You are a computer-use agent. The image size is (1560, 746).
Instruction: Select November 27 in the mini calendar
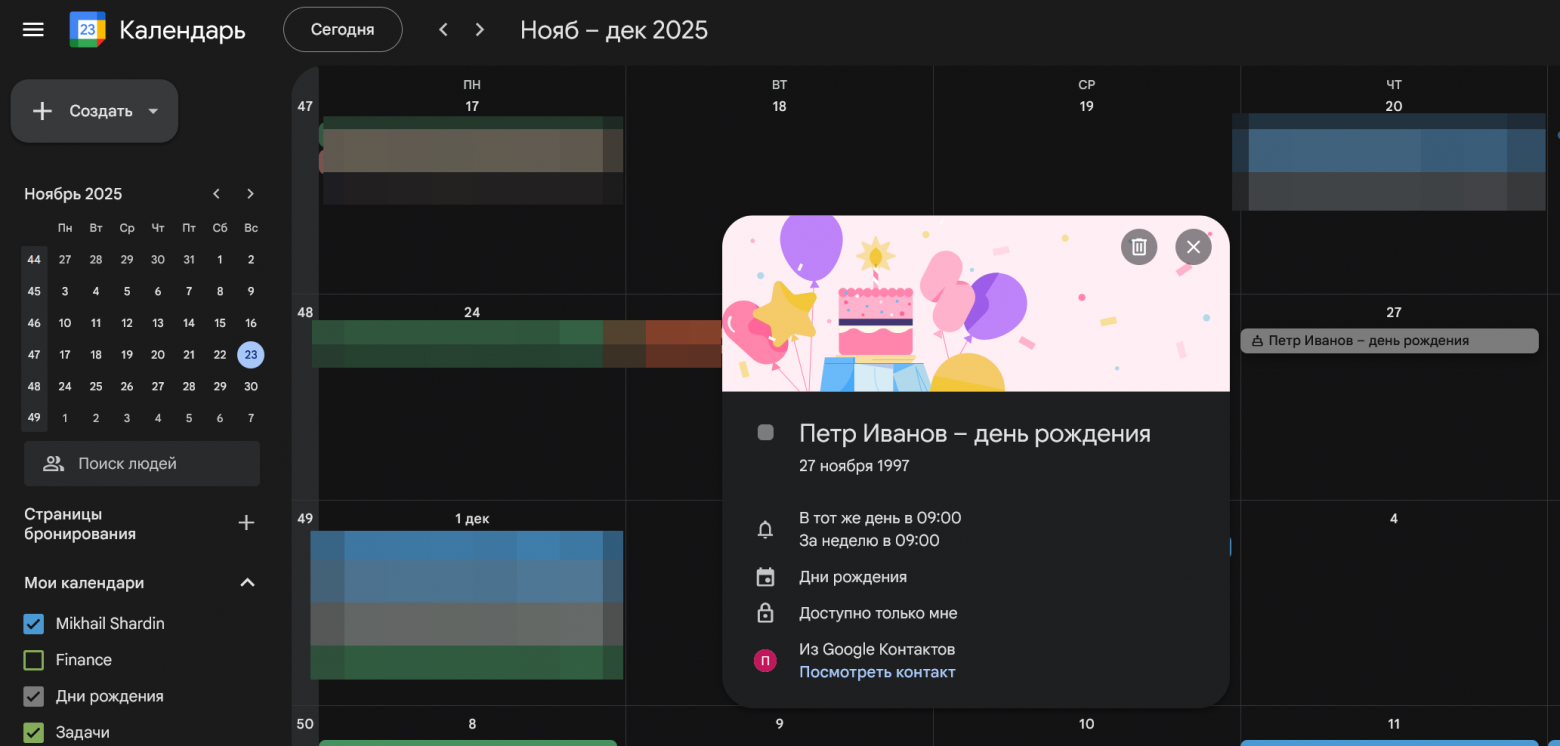pos(157,386)
